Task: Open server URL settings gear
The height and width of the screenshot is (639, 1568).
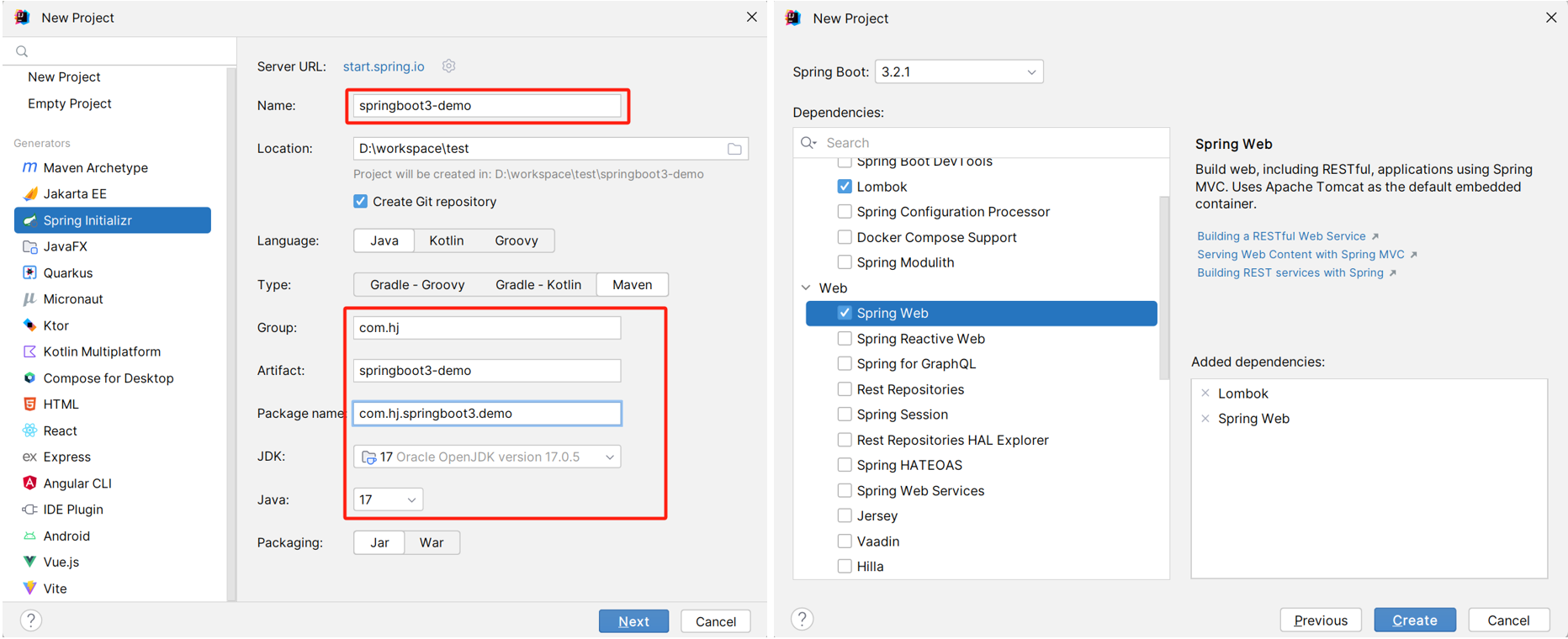Action: [x=448, y=66]
